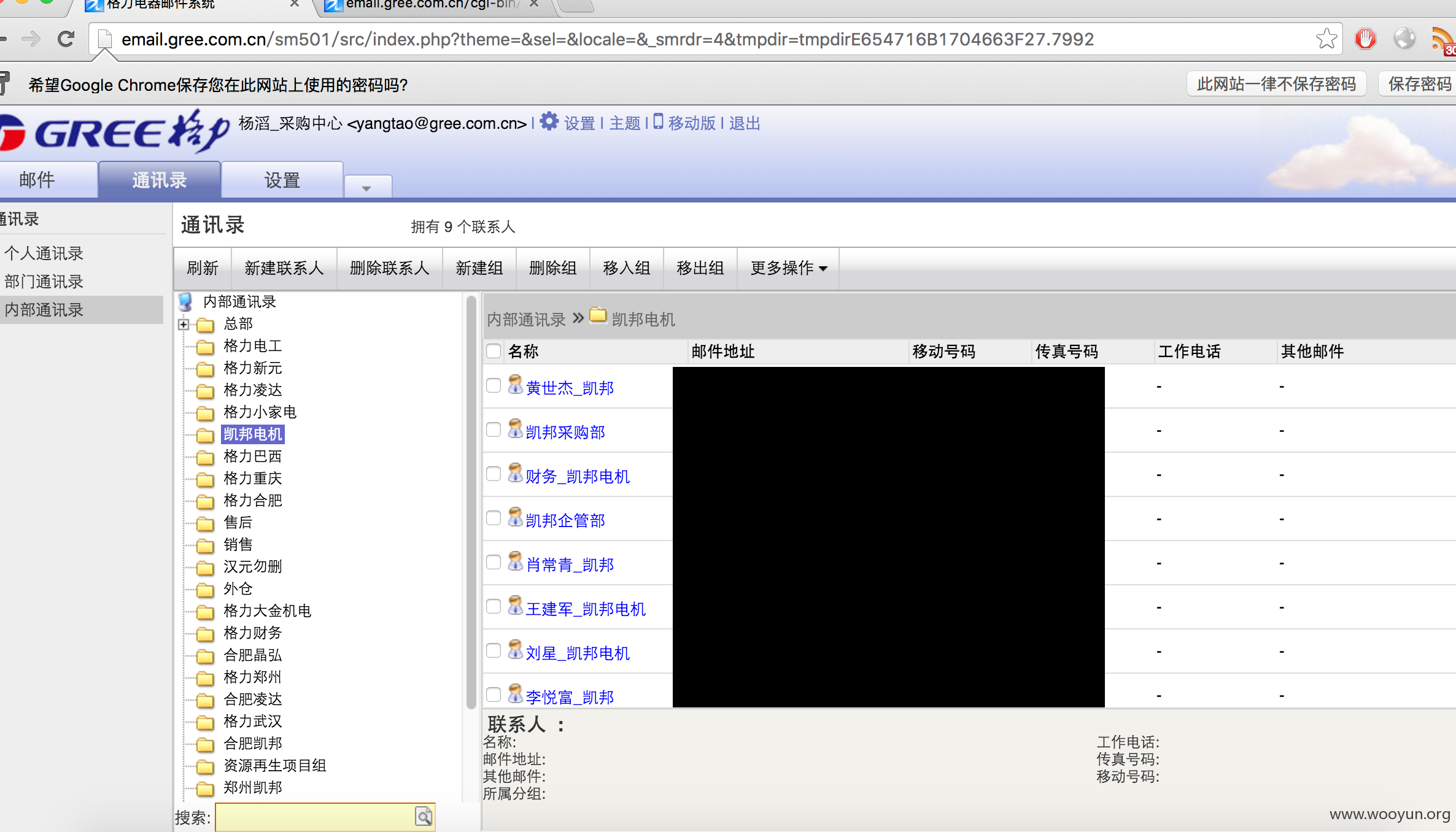Viewport: 1456px width, 832px height.
Task: Click the person icon beside 黄世杰_凯邦
Action: tap(515, 385)
